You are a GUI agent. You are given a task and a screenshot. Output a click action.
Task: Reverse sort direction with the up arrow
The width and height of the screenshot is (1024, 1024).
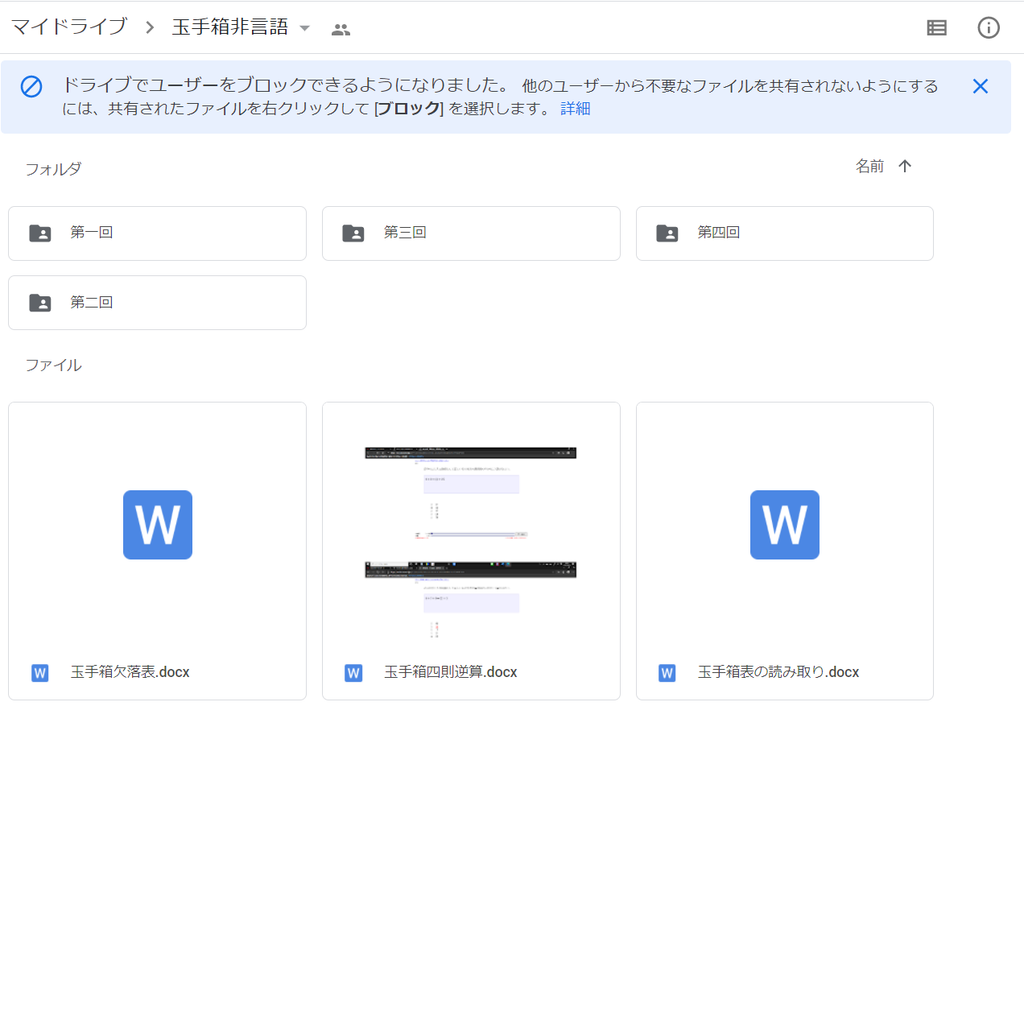click(904, 166)
